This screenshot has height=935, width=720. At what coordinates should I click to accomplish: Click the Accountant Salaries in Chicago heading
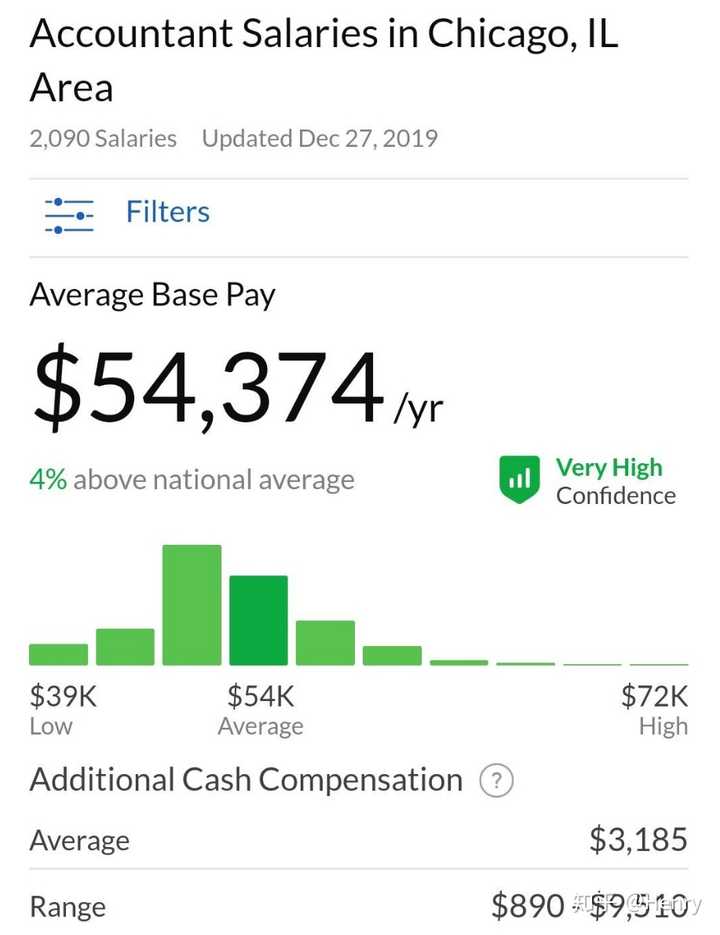tap(324, 60)
